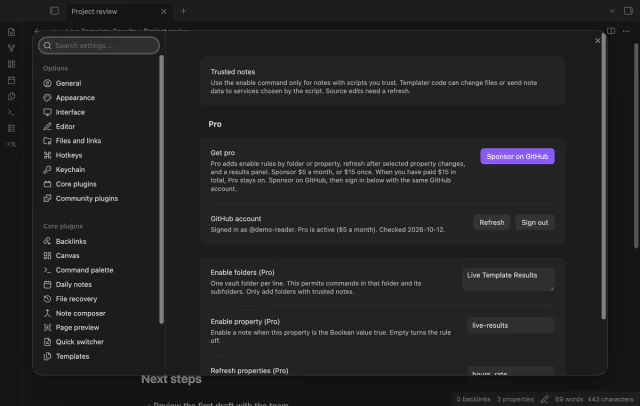Open quick switcher ribbon icon

(x=11, y=32)
